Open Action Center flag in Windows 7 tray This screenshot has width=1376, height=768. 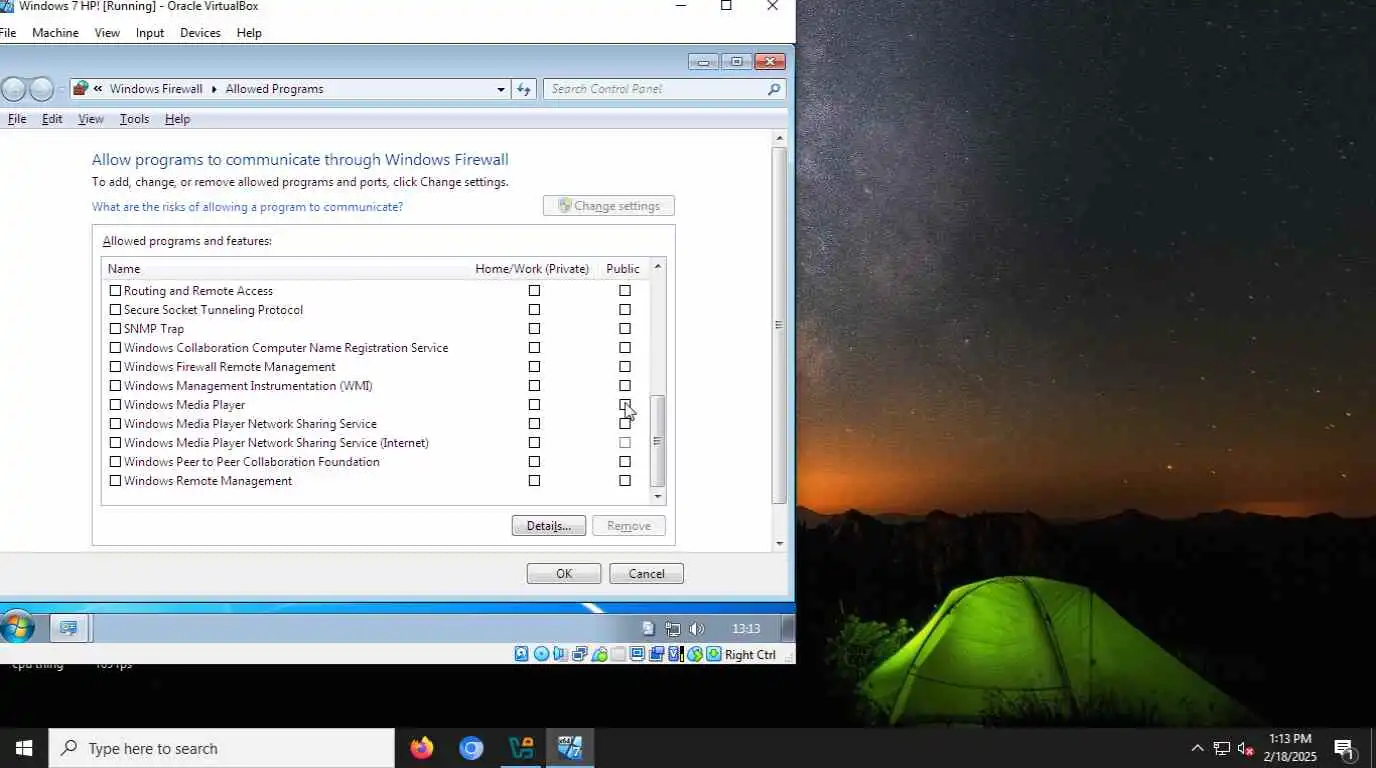pyautogui.click(x=648, y=629)
